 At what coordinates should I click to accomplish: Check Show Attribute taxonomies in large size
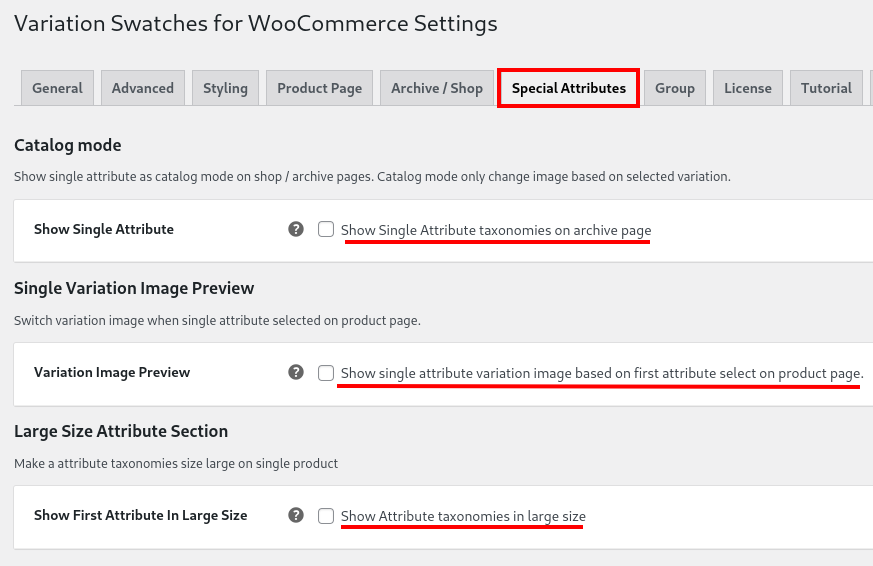[326, 515]
